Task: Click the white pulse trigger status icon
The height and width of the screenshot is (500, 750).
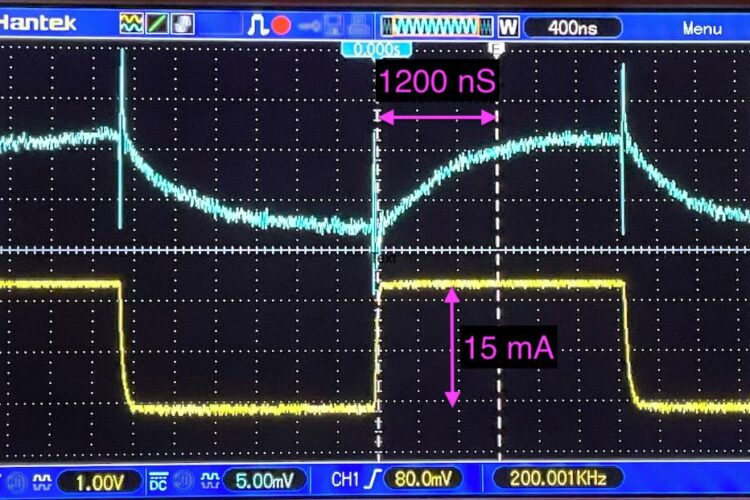Action: (x=258, y=24)
